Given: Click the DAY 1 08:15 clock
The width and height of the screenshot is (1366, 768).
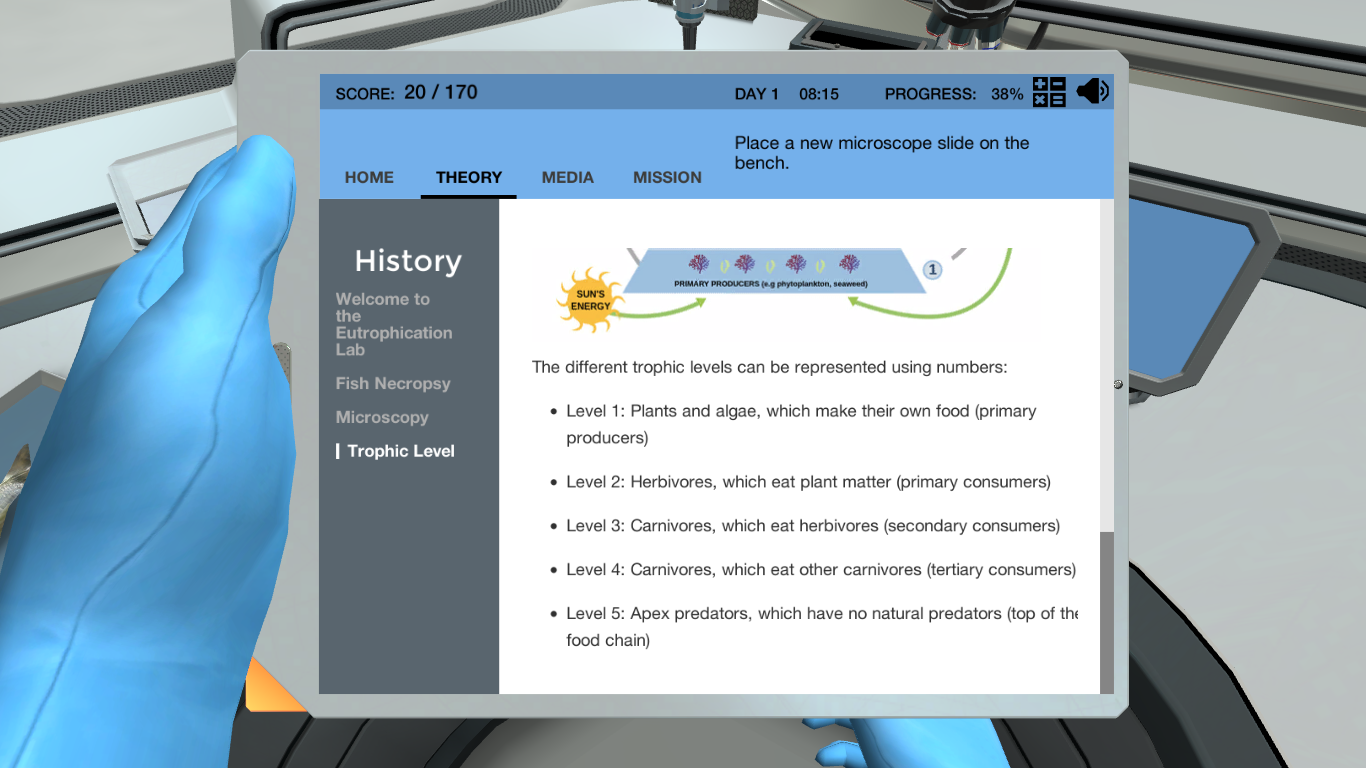Looking at the screenshot, I should (x=787, y=94).
